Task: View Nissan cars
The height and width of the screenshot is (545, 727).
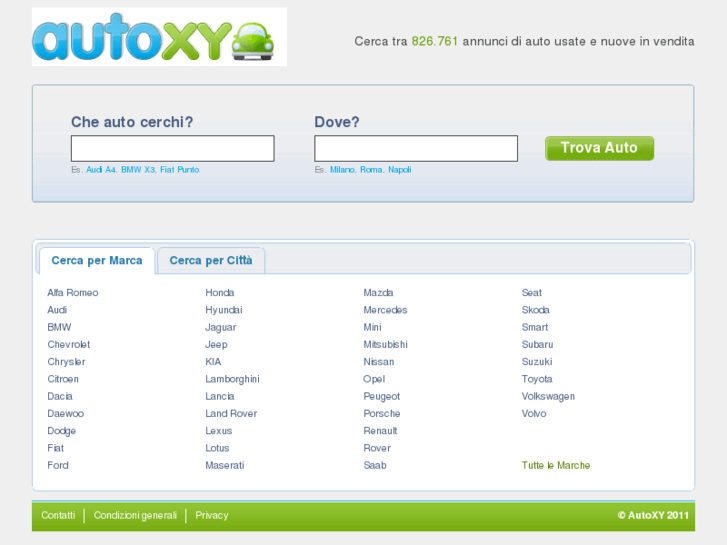Action: [x=379, y=362]
